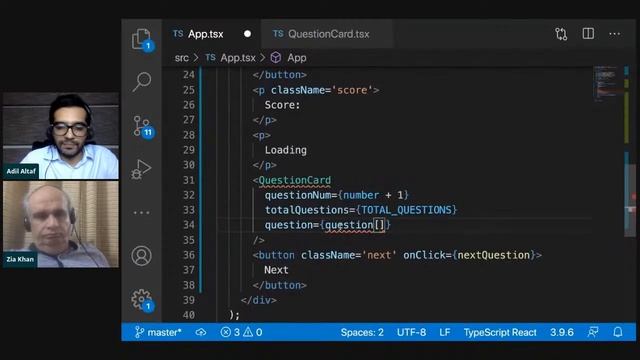
Task: Open the Run and Debug view
Action: [141, 169]
